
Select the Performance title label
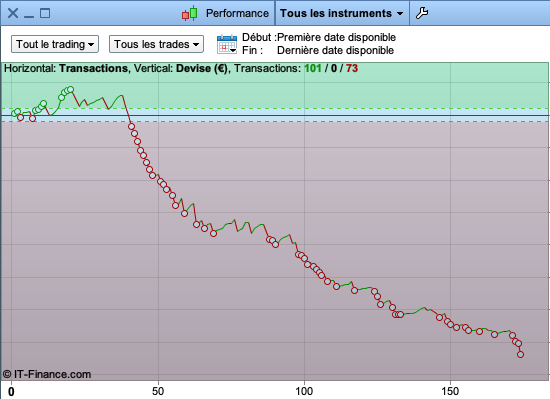click(x=237, y=13)
